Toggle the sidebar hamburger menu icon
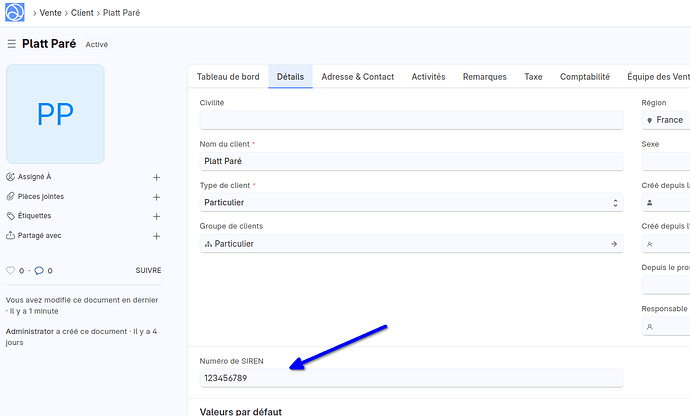This screenshot has width=690, height=416. [x=12, y=44]
